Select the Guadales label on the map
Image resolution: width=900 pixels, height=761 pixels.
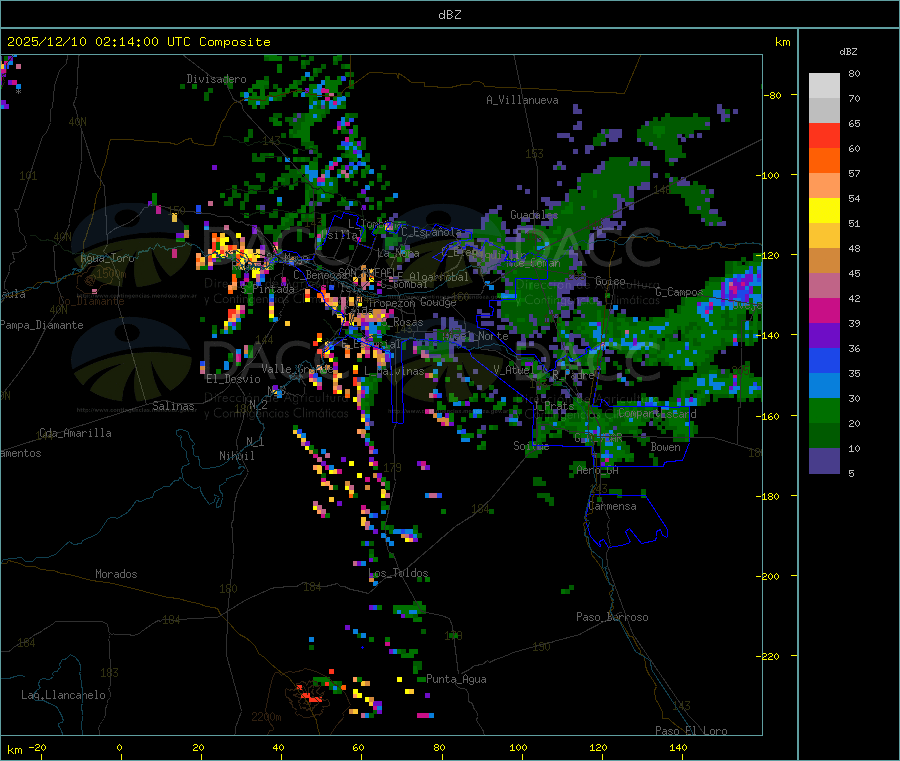point(534,215)
